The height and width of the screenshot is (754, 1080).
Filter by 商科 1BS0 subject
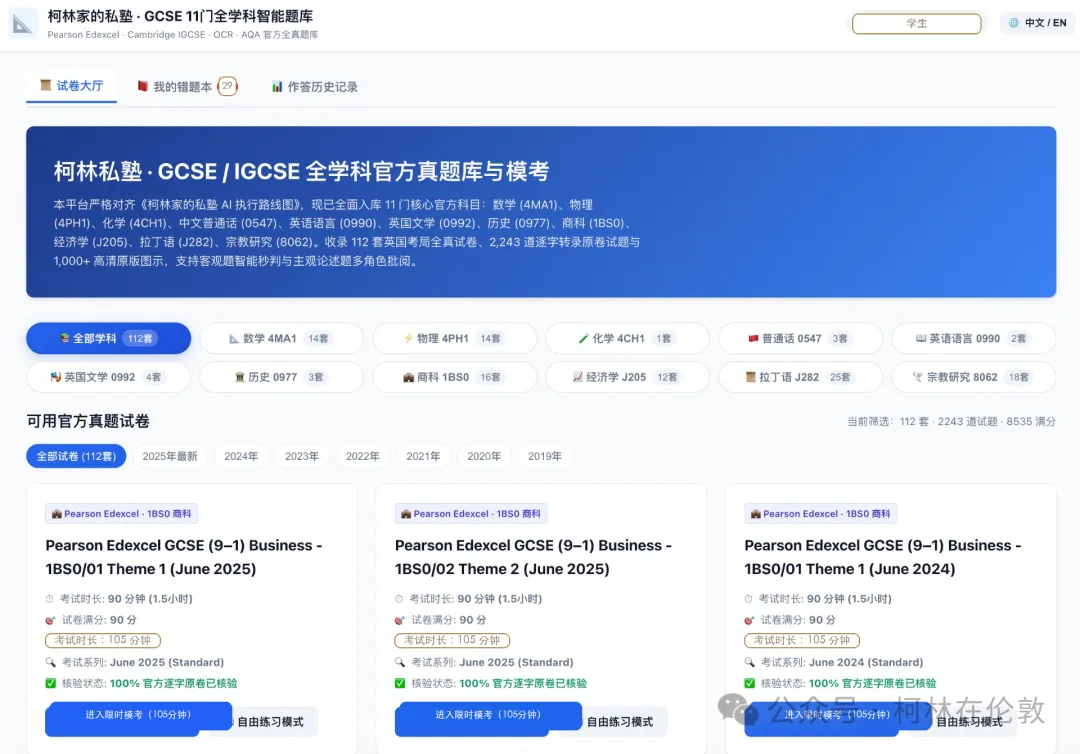pyautogui.click(x=455, y=377)
